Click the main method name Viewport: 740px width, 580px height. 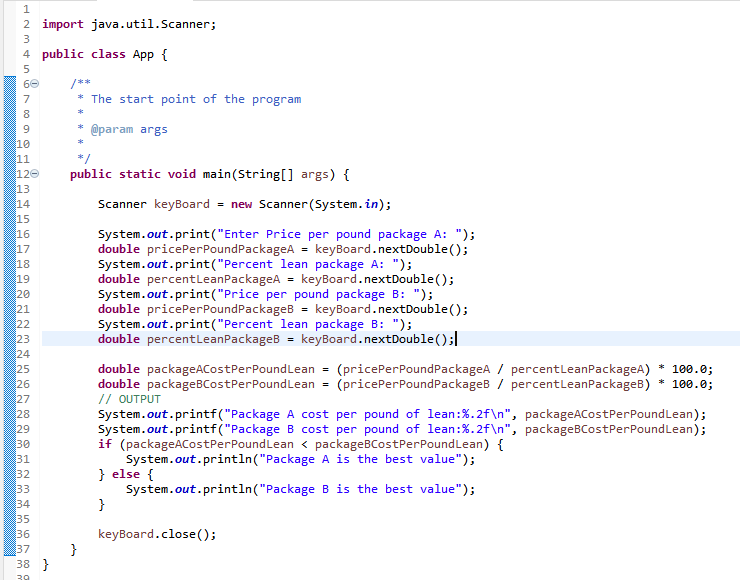point(217,174)
